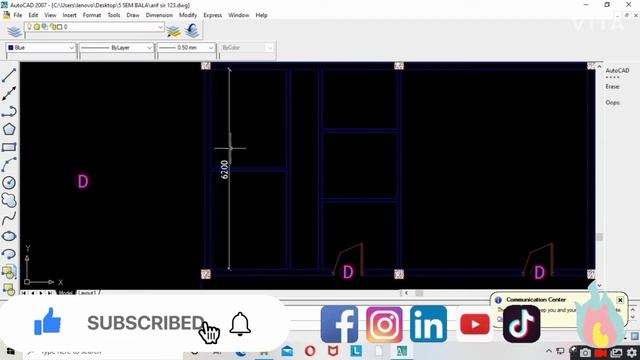Open the Edit menu
This screenshot has width=640, height=360.
pos(33,15)
